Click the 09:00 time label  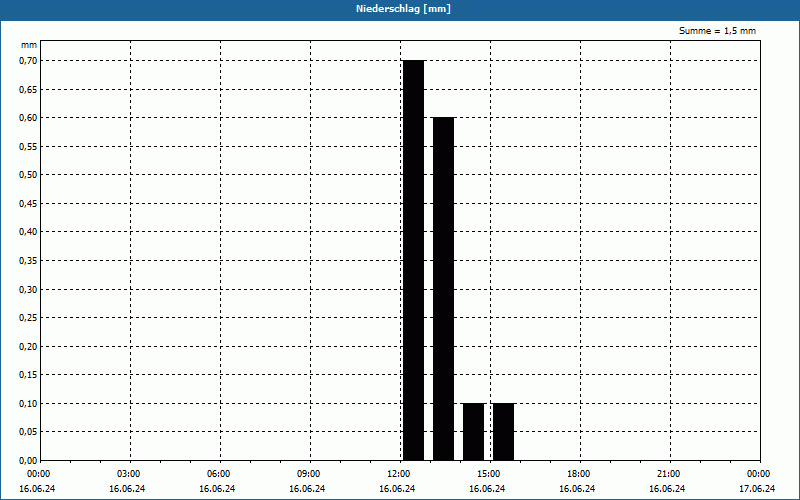[309, 474]
